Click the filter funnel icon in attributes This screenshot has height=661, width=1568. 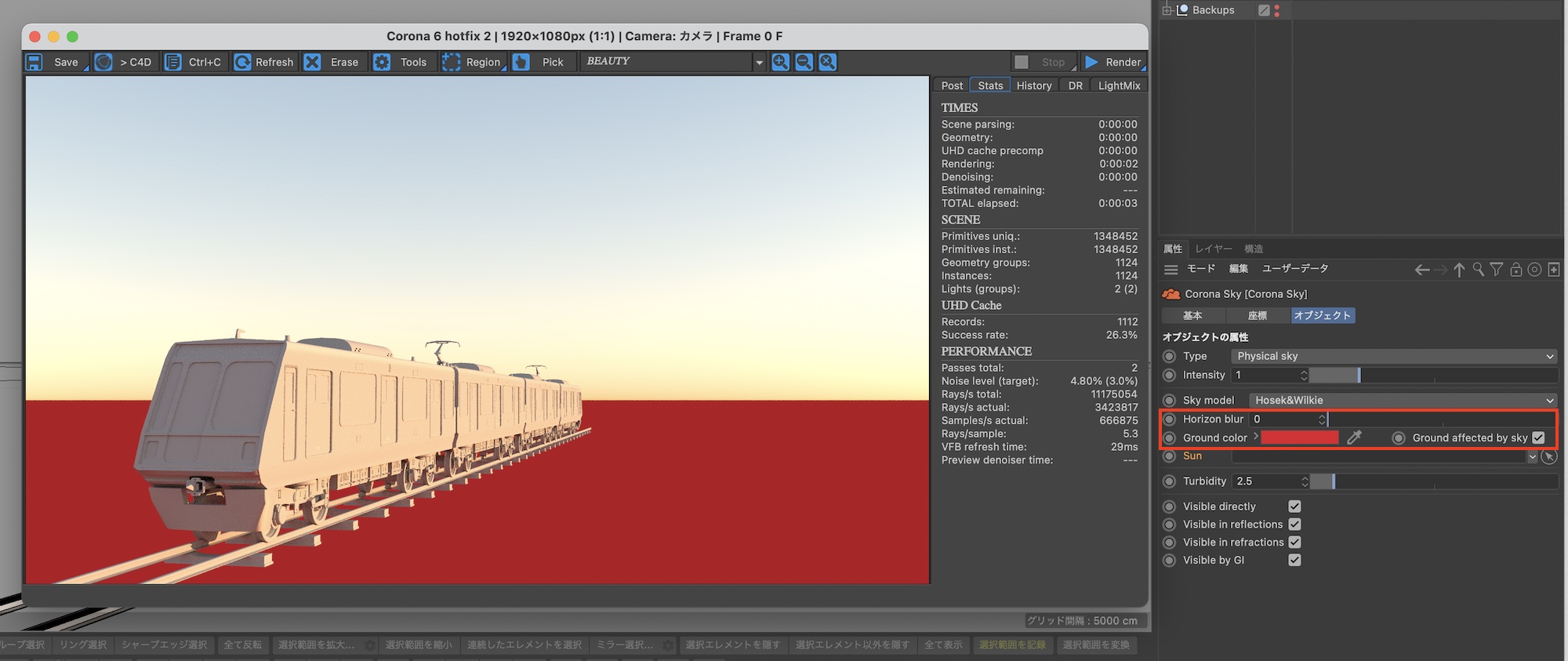1497,269
